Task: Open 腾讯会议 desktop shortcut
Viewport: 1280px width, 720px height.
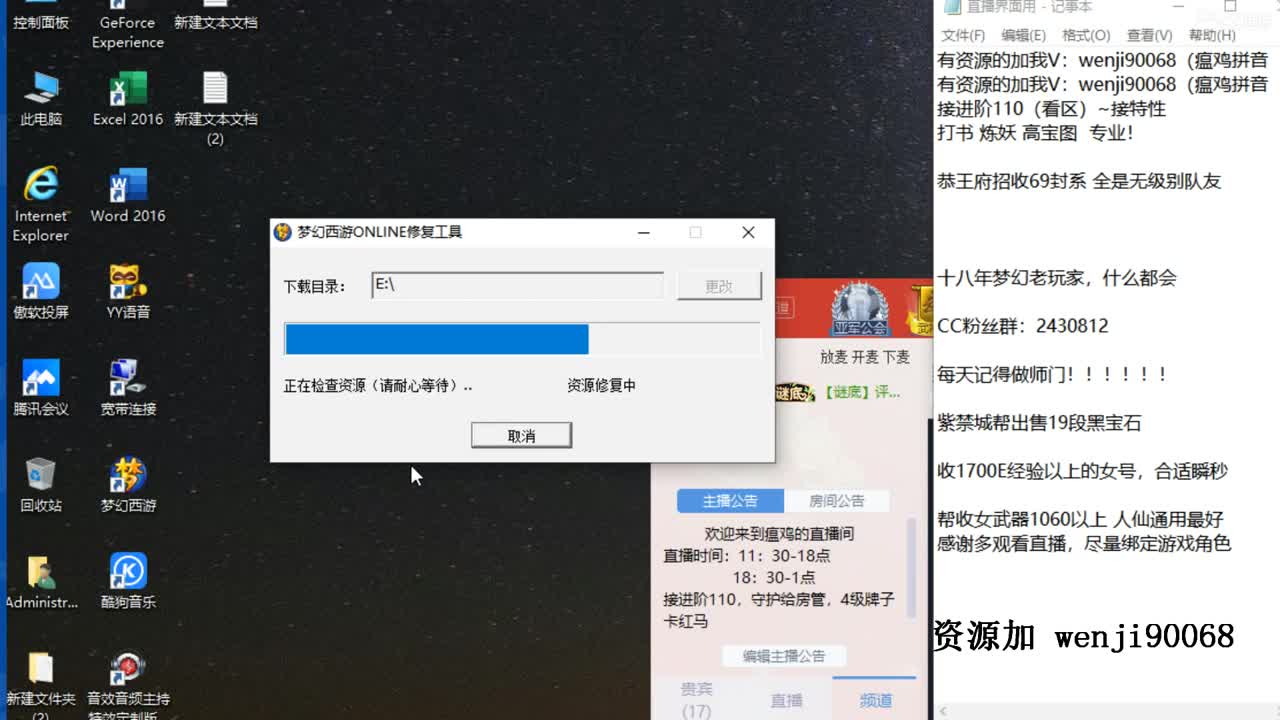Action: [x=40, y=389]
